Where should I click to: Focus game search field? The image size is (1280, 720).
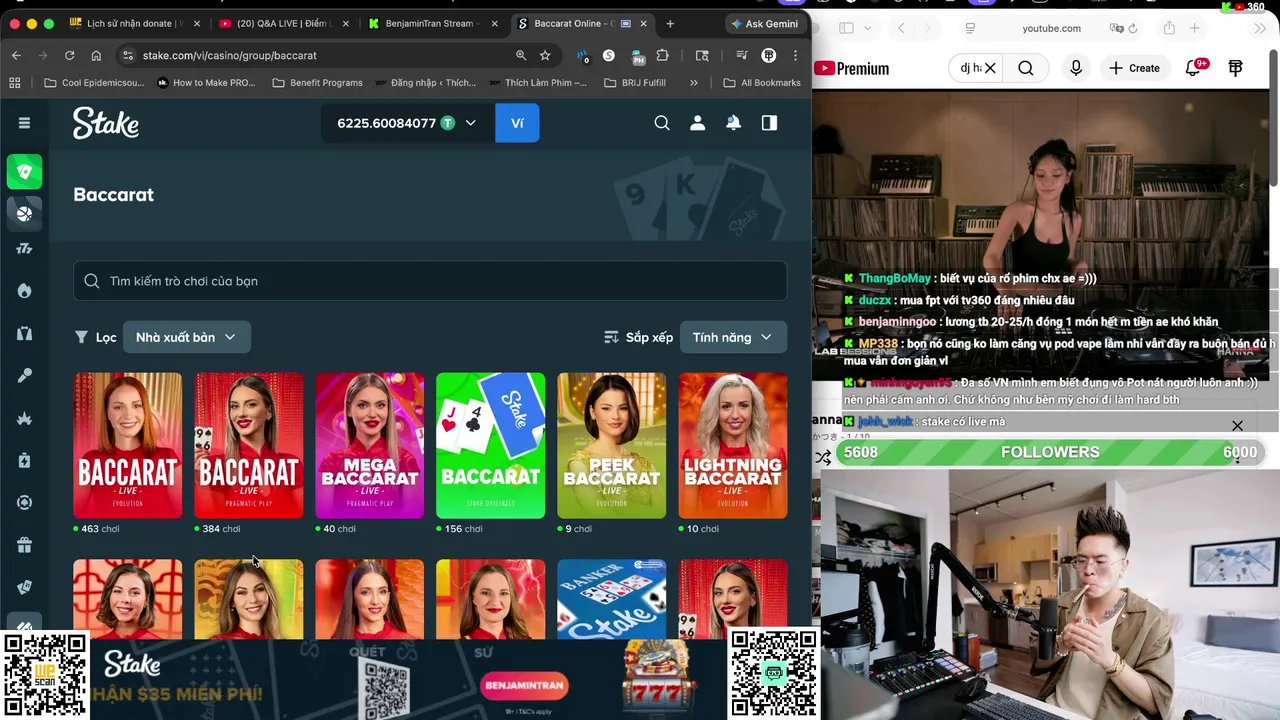coord(430,281)
